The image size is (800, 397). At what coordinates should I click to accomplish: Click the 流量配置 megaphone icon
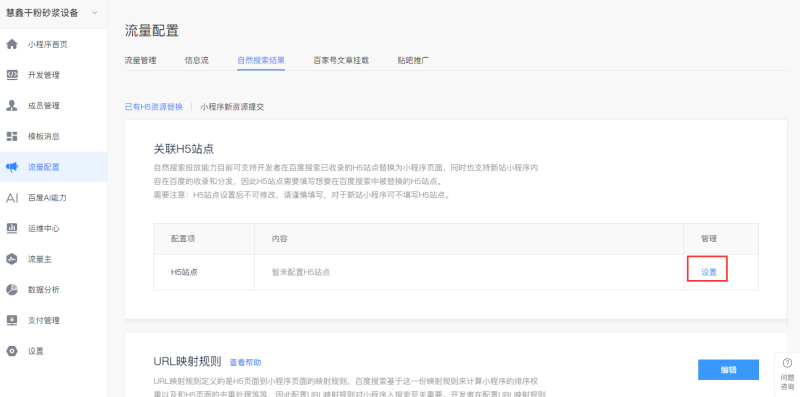12,167
